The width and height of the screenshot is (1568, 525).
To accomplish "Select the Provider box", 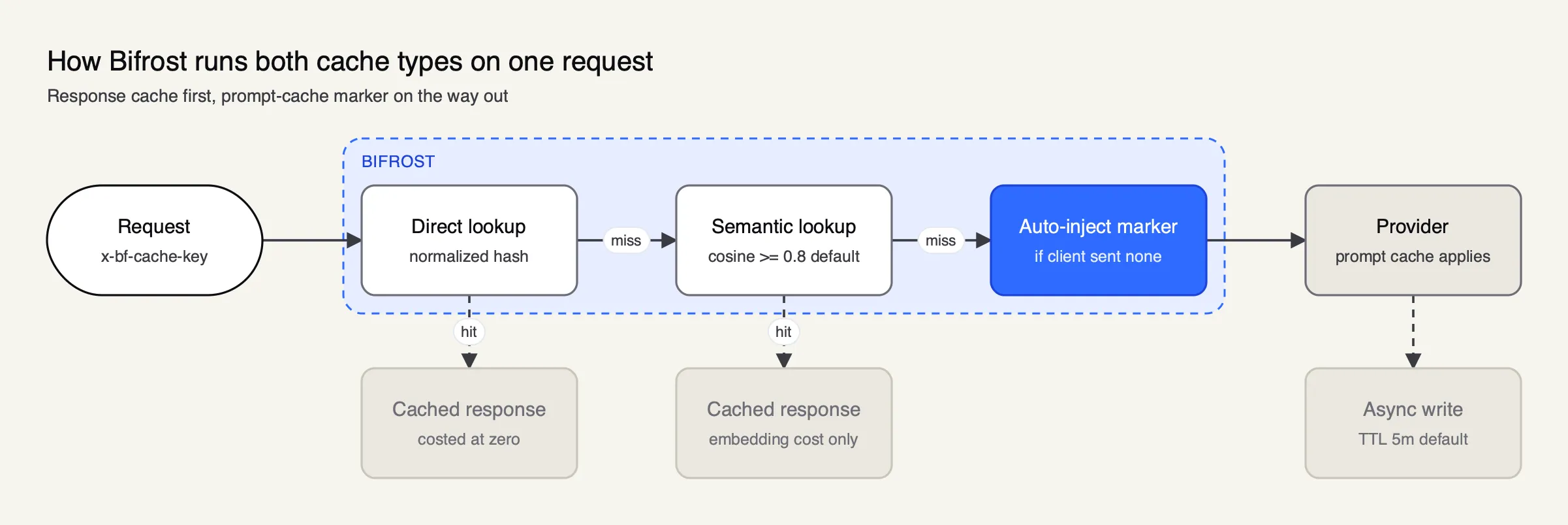I will coord(1413,240).
